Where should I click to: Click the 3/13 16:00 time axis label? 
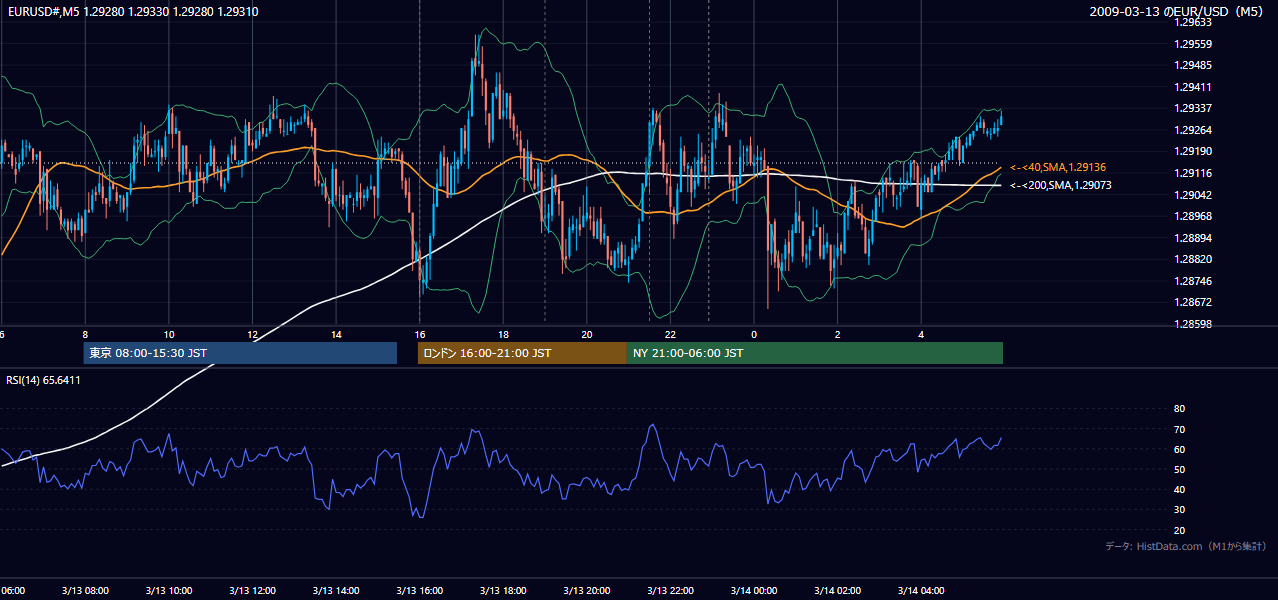tap(420, 590)
